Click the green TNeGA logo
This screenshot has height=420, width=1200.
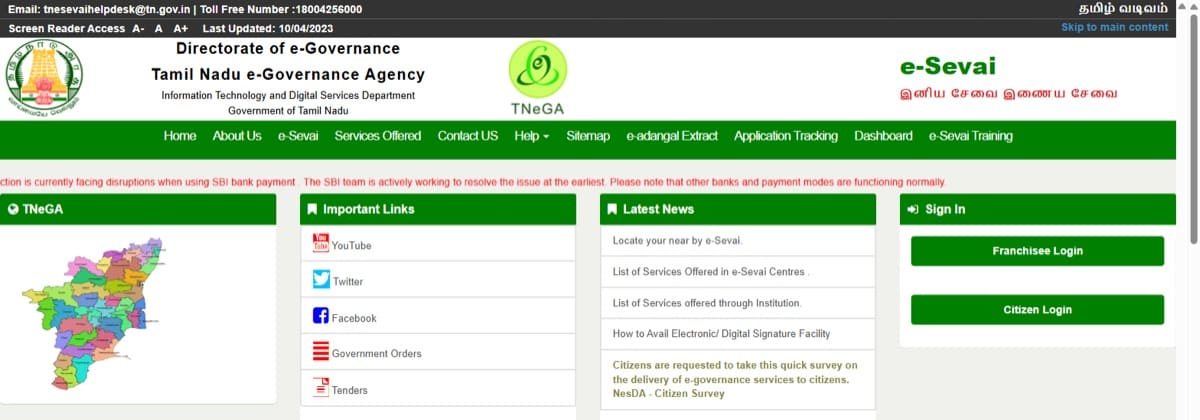[538, 78]
